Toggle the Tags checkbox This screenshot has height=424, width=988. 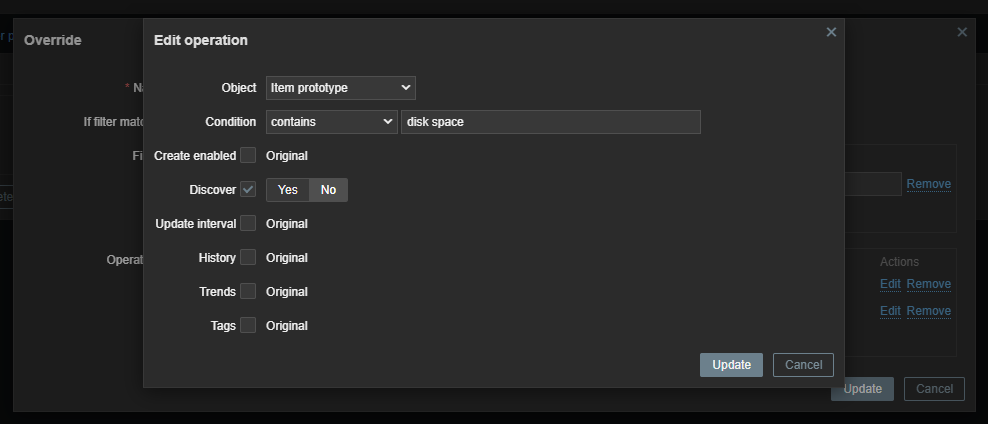pyautogui.click(x=248, y=325)
